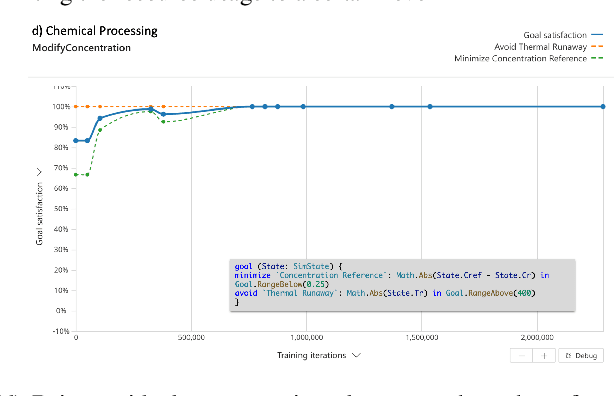Click the Goal satisfaction y-axis label

(39, 214)
